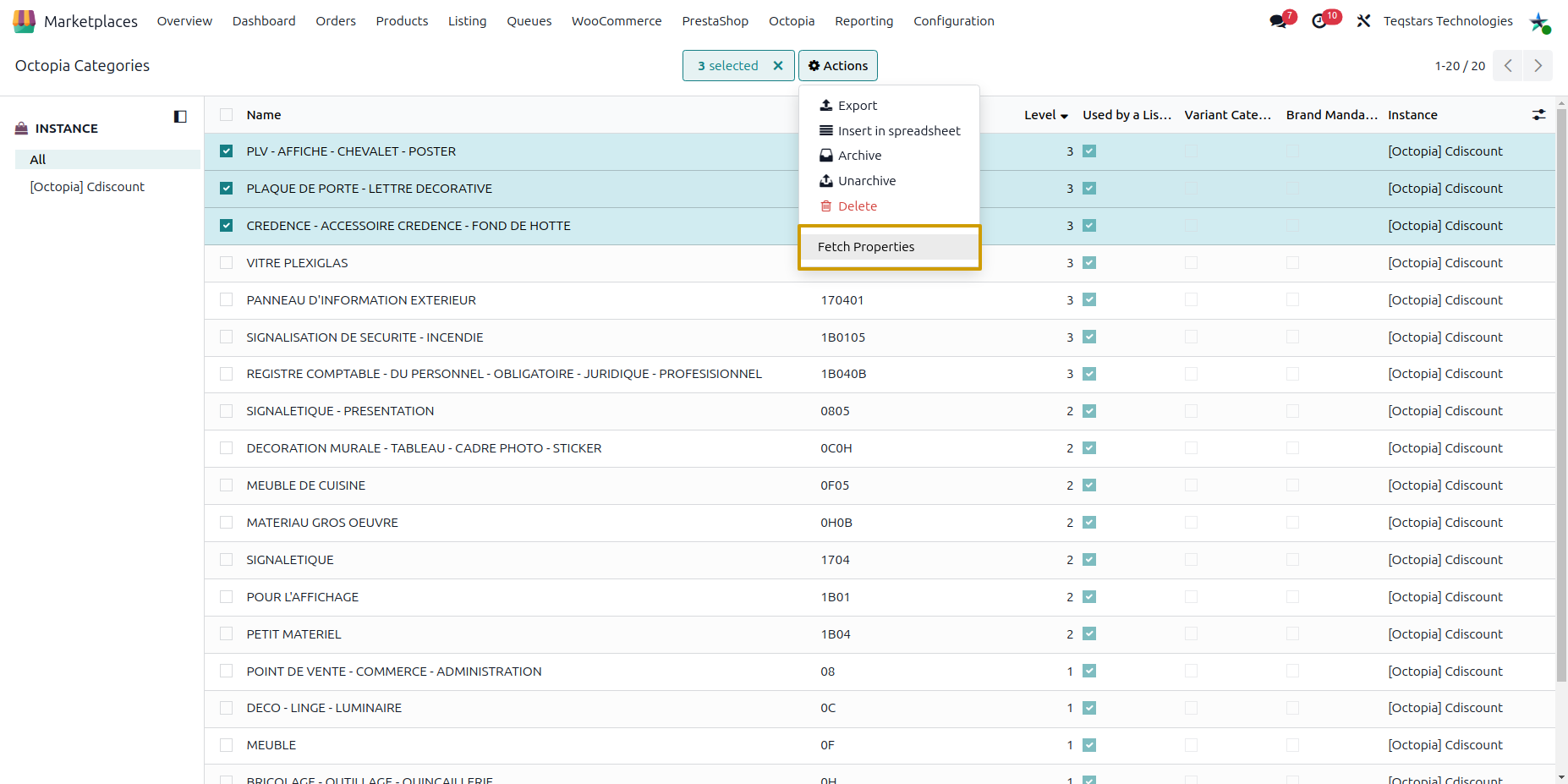Open the Actions gear dropdown

click(838, 66)
